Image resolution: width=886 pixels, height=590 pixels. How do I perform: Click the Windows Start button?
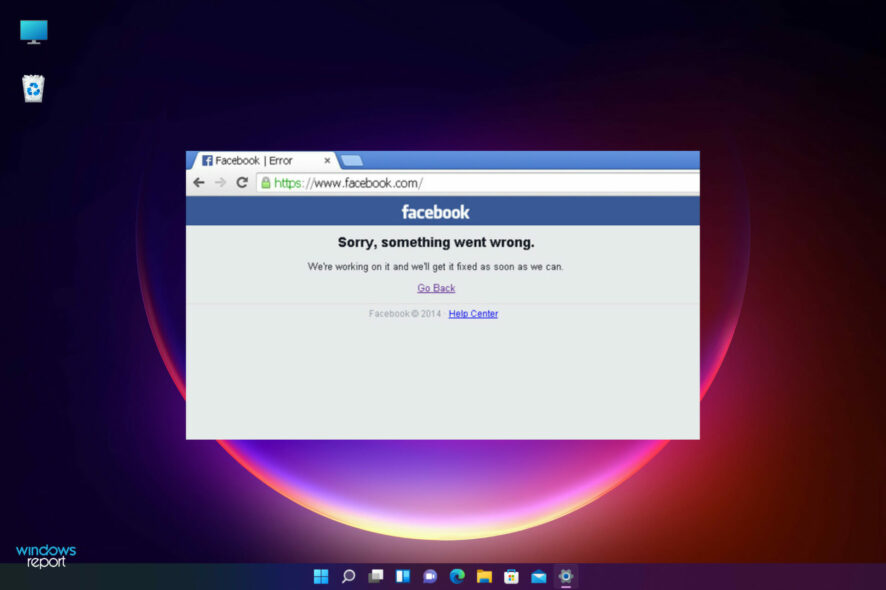click(x=320, y=576)
